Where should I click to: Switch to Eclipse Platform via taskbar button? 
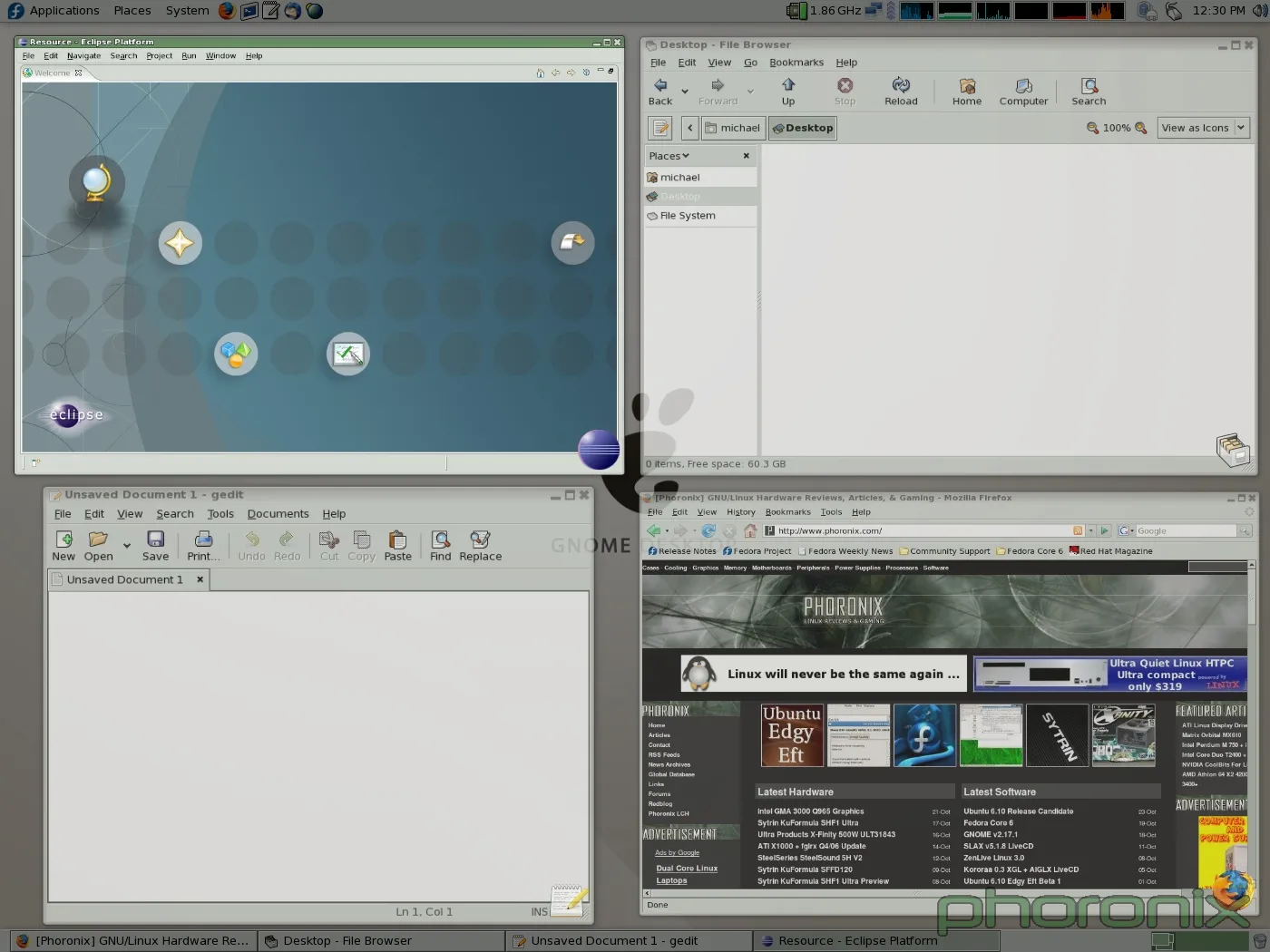pos(876,941)
